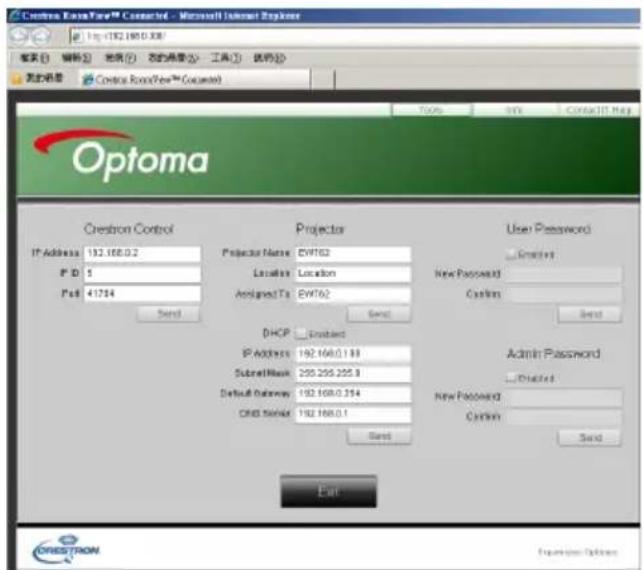Open the Favorites star button
Screen dimensions: 643x570
coord(16,78)
